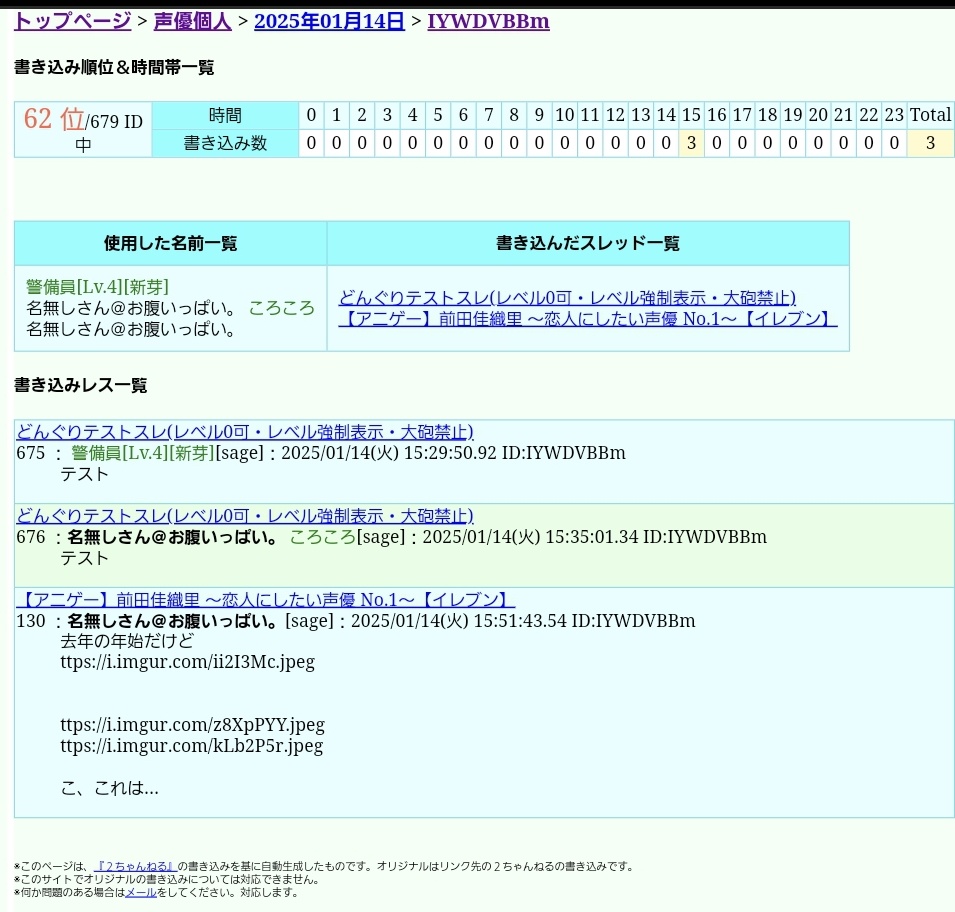
Task: Select the hour 7 header cell
Action: 488,115
